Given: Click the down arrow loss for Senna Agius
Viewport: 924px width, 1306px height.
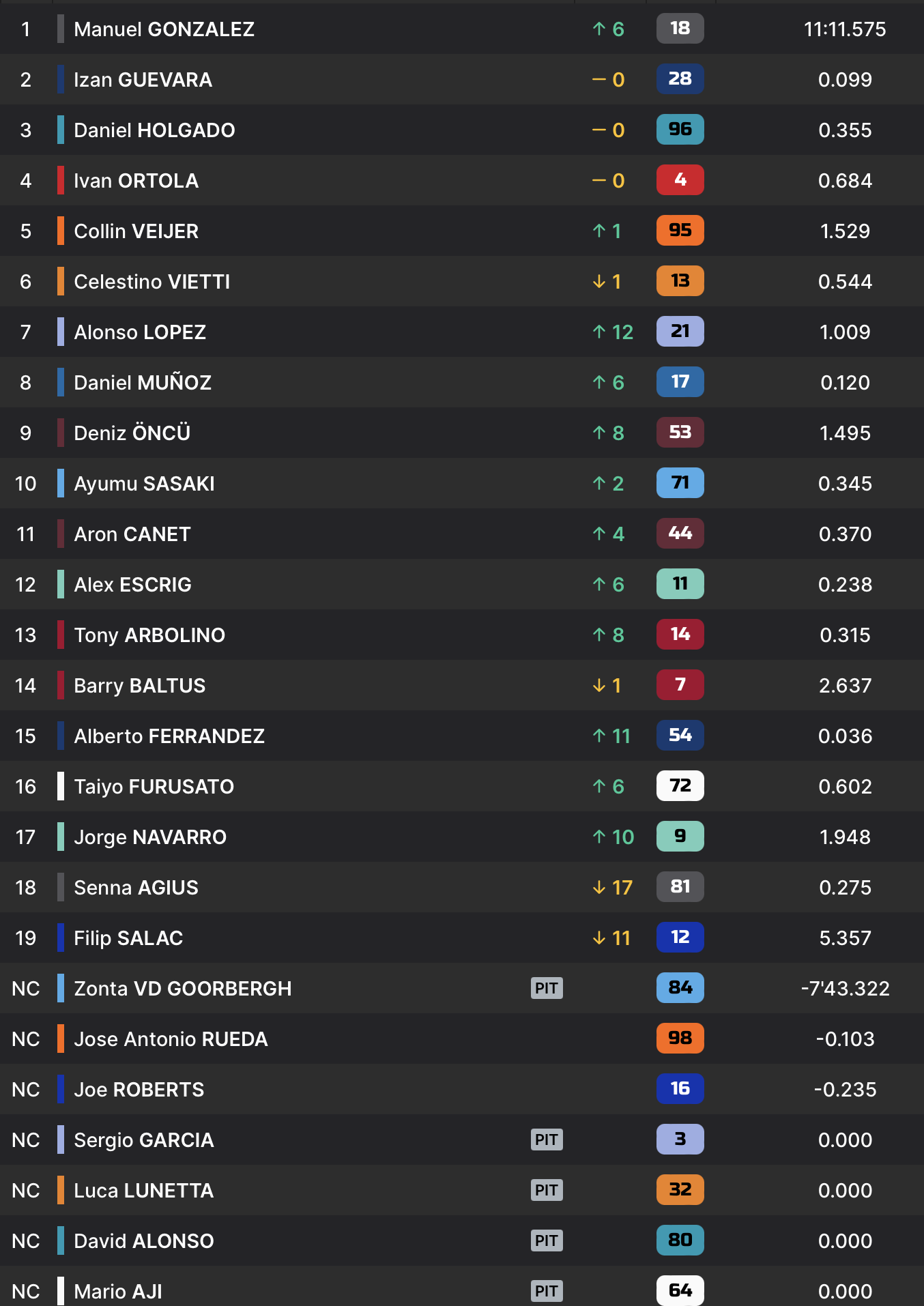Looking at the screenshot, I should point(613,888).
